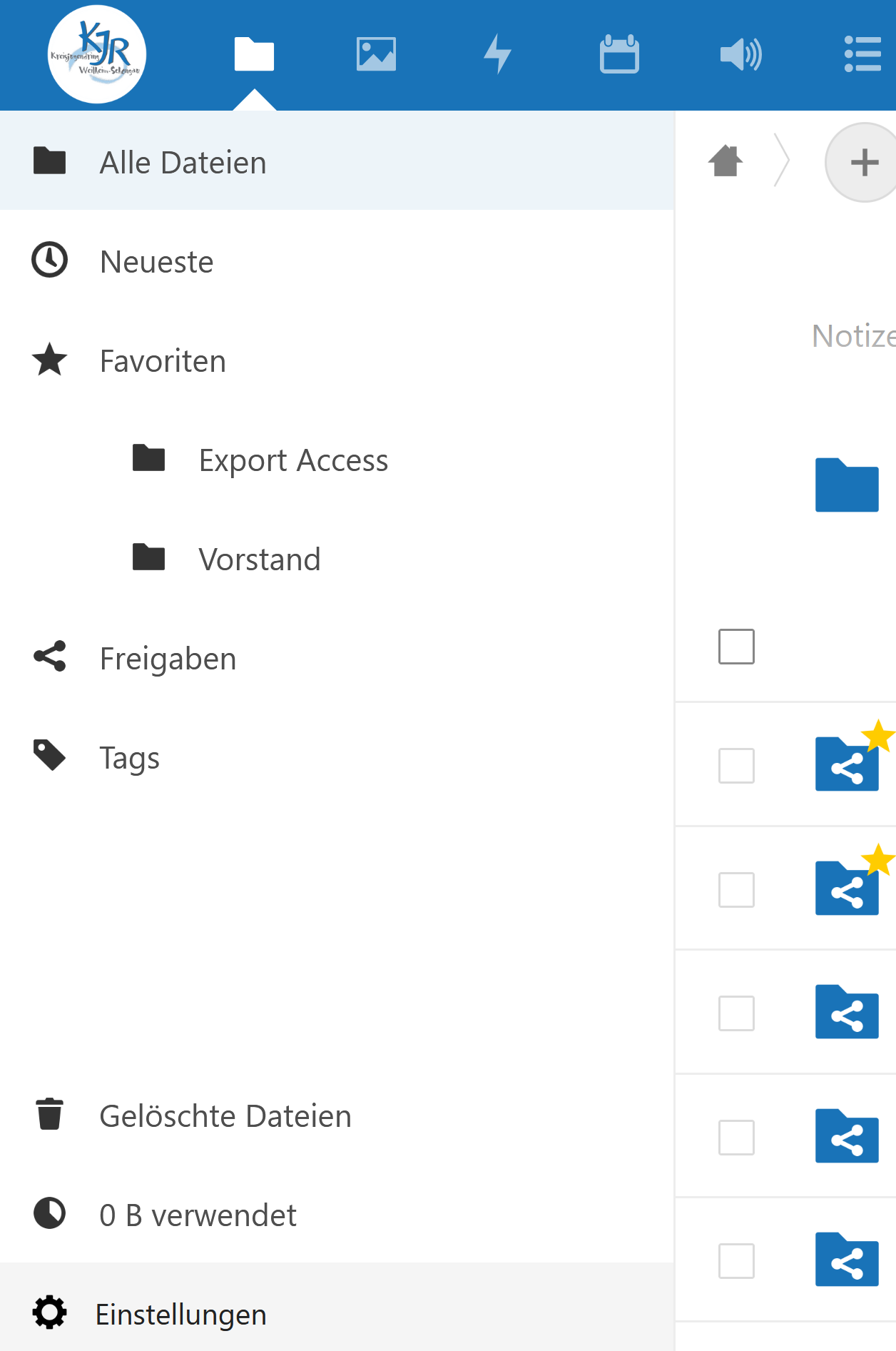Image resolution: width=896 pixels, height=1351 pixels.
Task: Open the Freigaben shares view
Action: tap(168, 659)
